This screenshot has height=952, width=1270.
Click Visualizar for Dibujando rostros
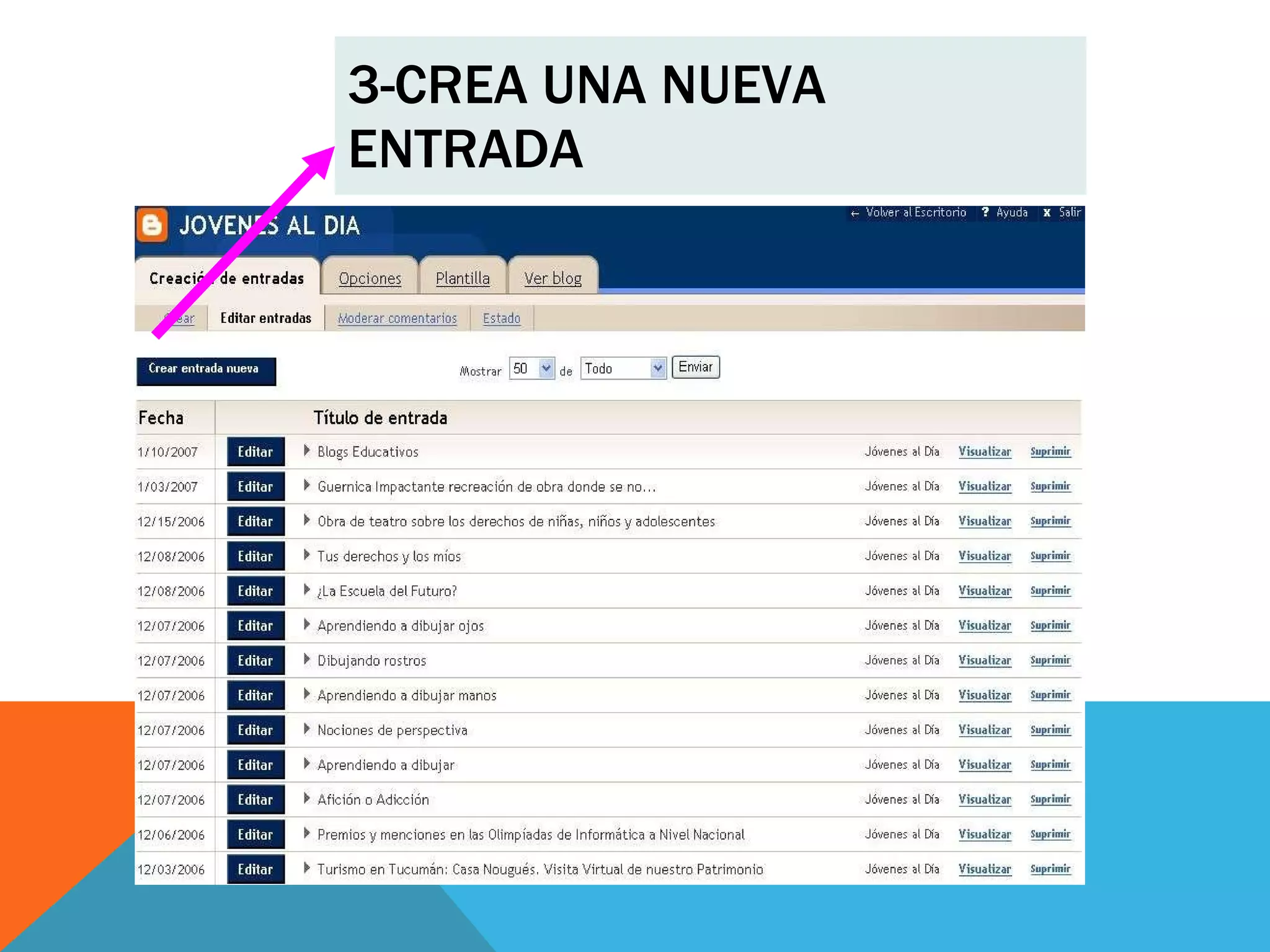tap(985, 660)
